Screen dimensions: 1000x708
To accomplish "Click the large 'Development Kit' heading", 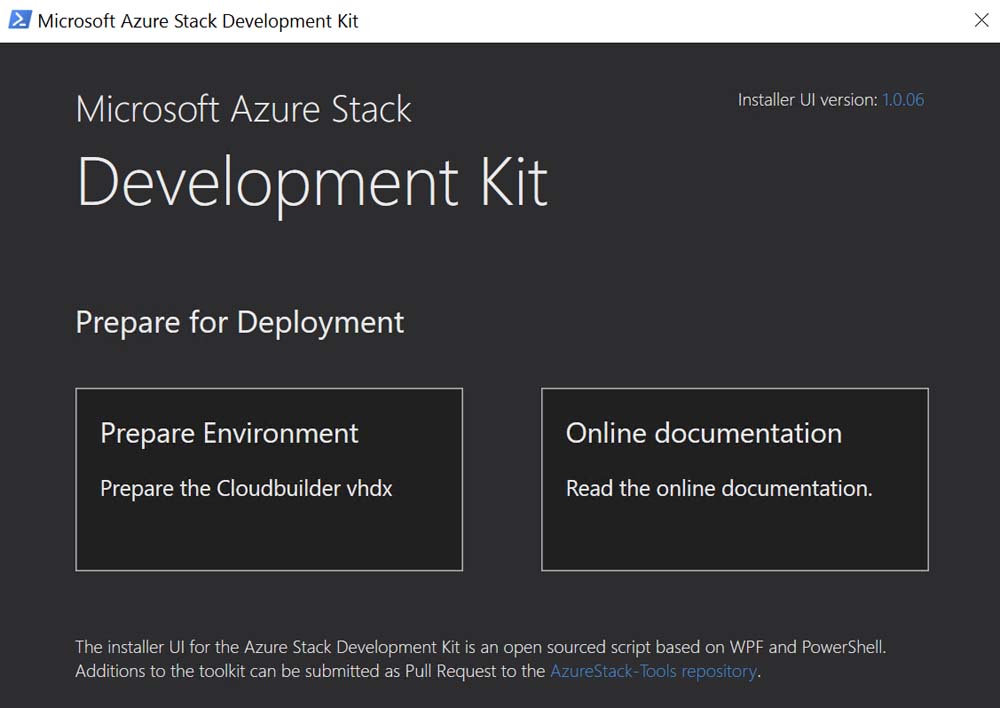I will tap(312, 182).
